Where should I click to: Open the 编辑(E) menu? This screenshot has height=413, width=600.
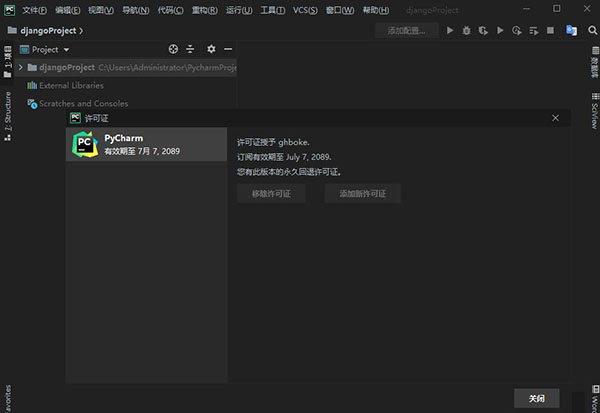click(x=67, y=10)
